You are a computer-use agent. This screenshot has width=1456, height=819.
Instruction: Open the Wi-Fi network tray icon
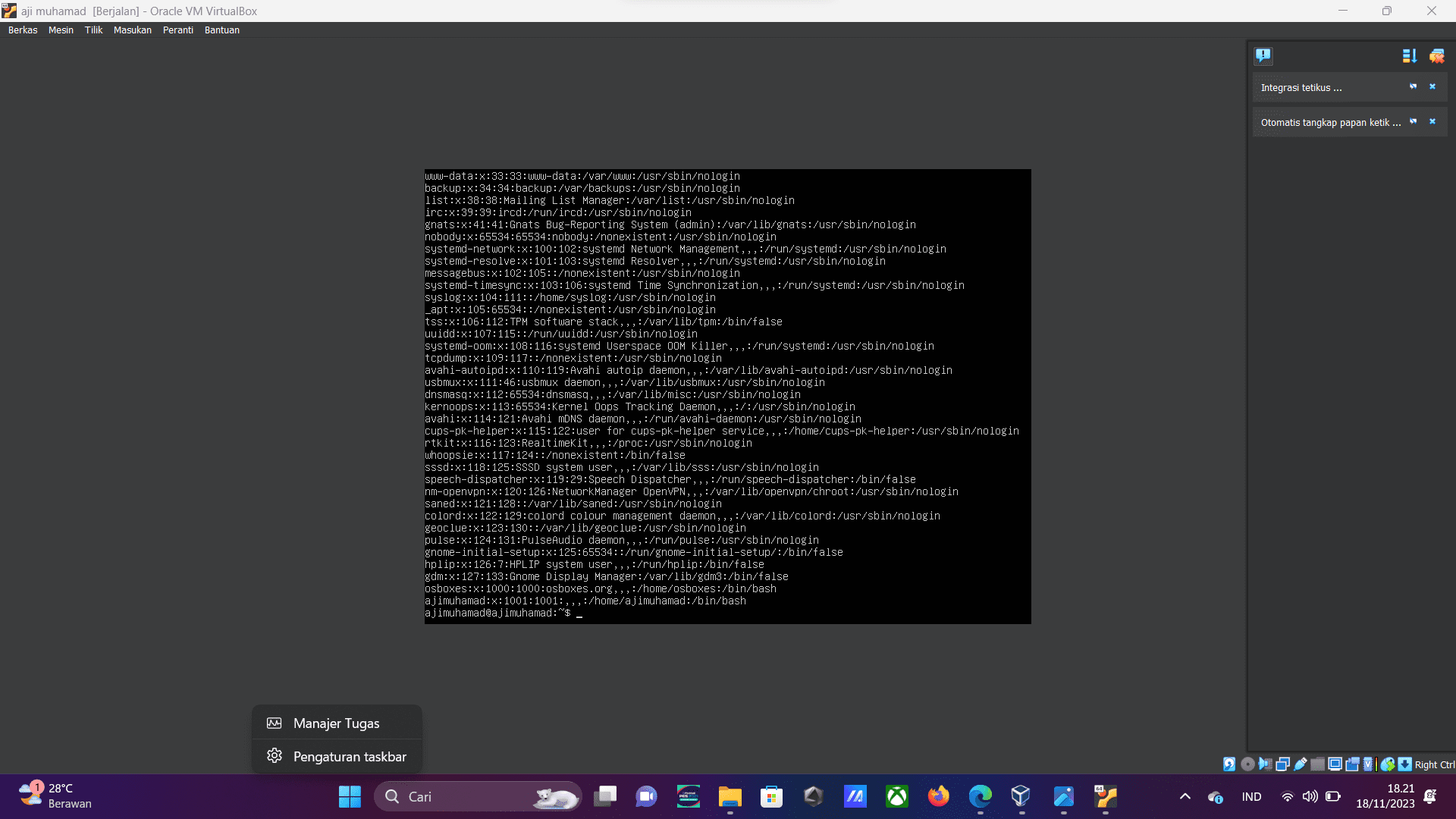click(x=1287, y=796)
